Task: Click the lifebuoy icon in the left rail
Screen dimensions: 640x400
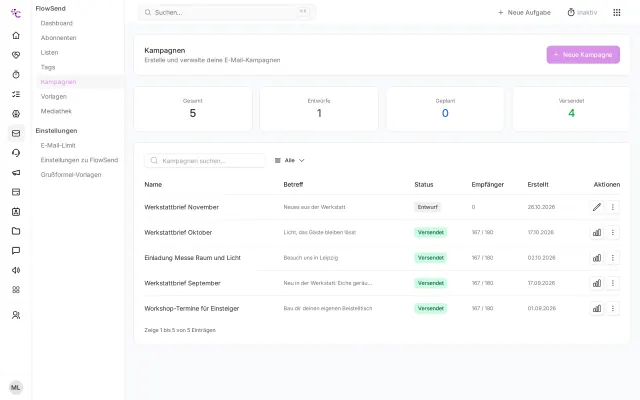Action: pyautogui.click(x=16, y=114)
